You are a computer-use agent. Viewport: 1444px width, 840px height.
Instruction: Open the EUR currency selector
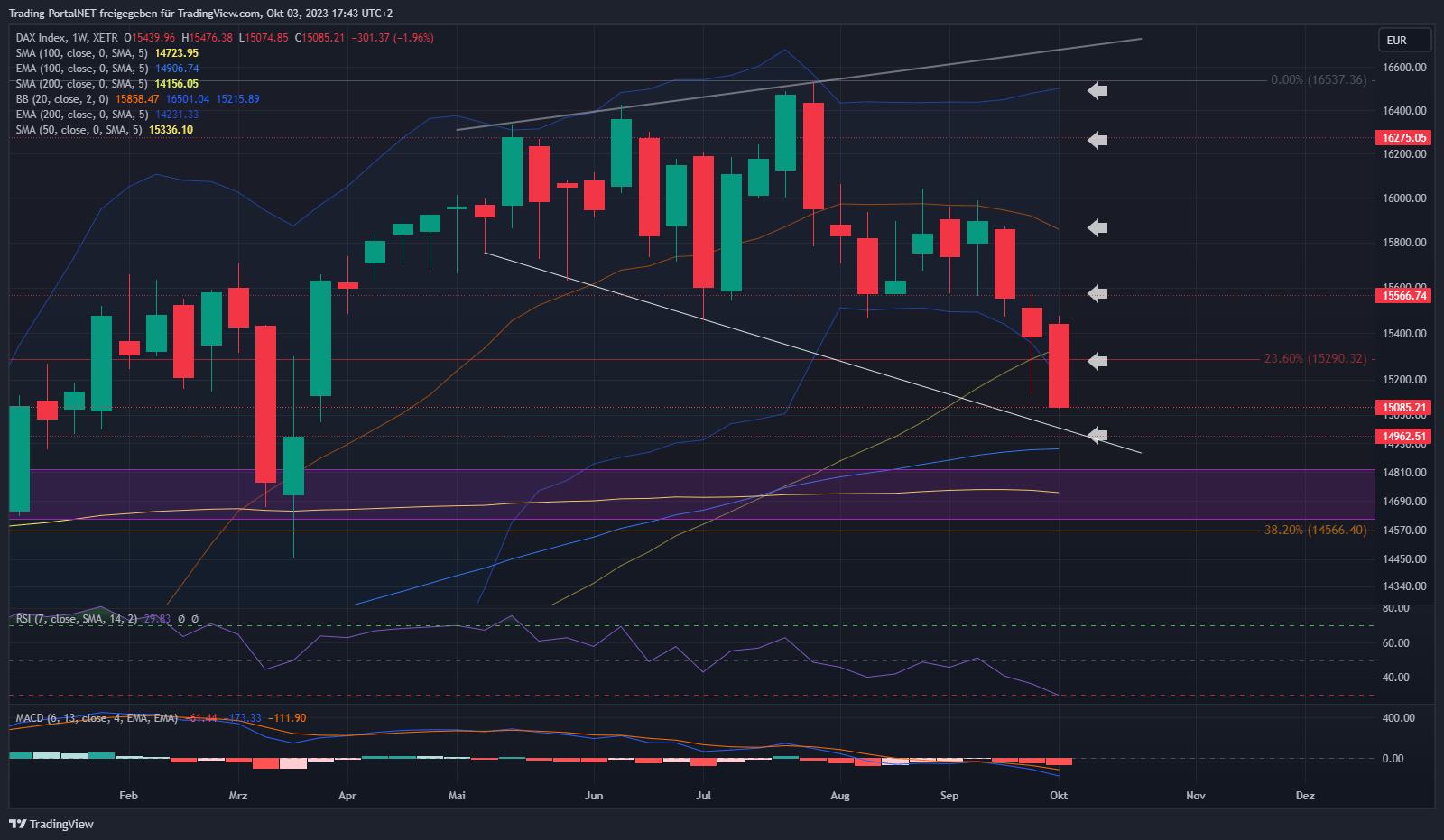pyautogui.click(x=1405, y=40)
